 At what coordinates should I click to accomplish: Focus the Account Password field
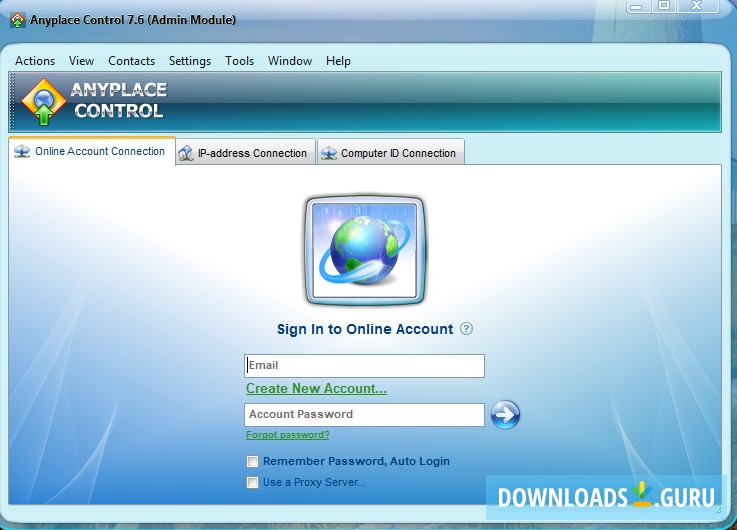[364, 414]
